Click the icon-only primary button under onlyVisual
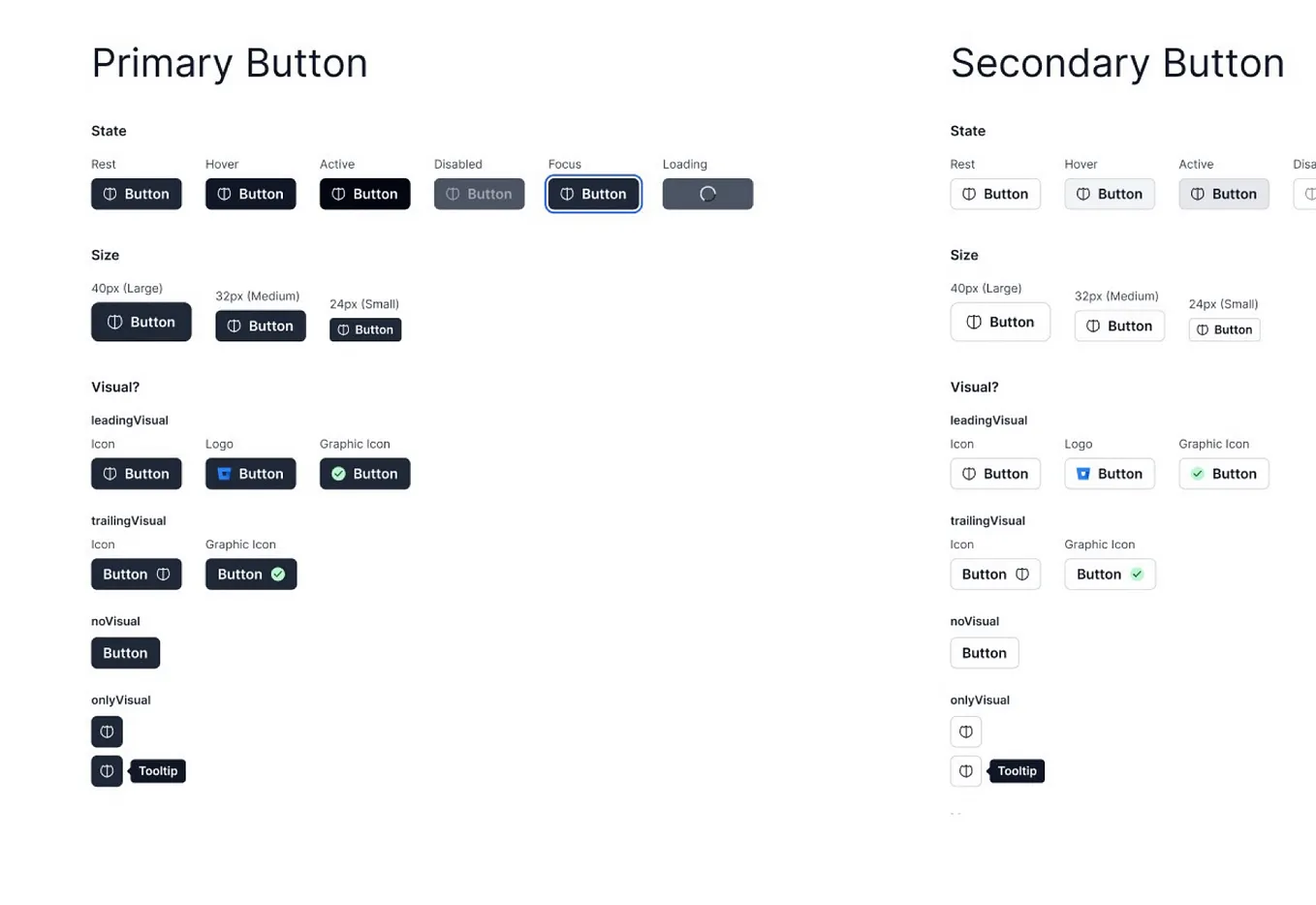Viewport: 1316px width, 905px height. 107,732
